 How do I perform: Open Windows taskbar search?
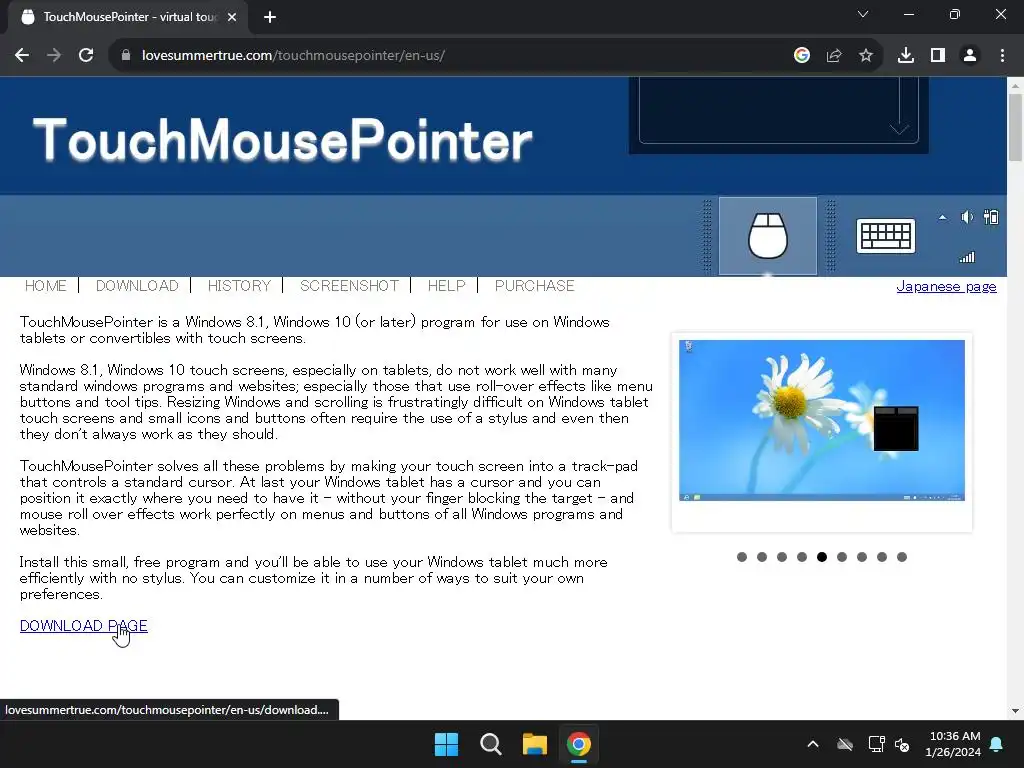click(x=490, y=744)
